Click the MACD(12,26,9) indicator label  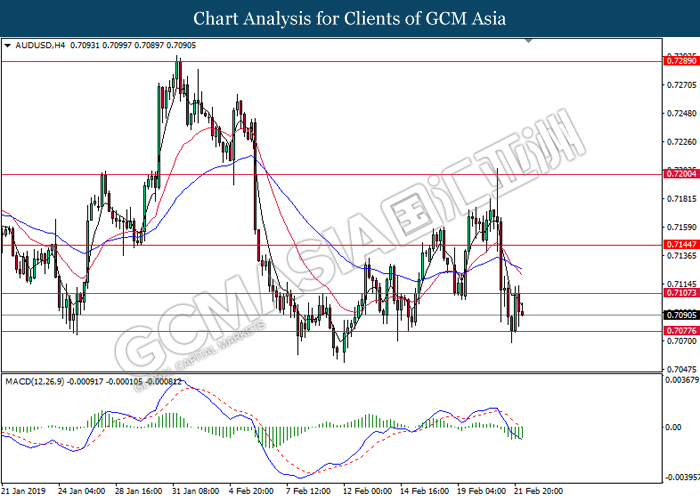[35, 382]
